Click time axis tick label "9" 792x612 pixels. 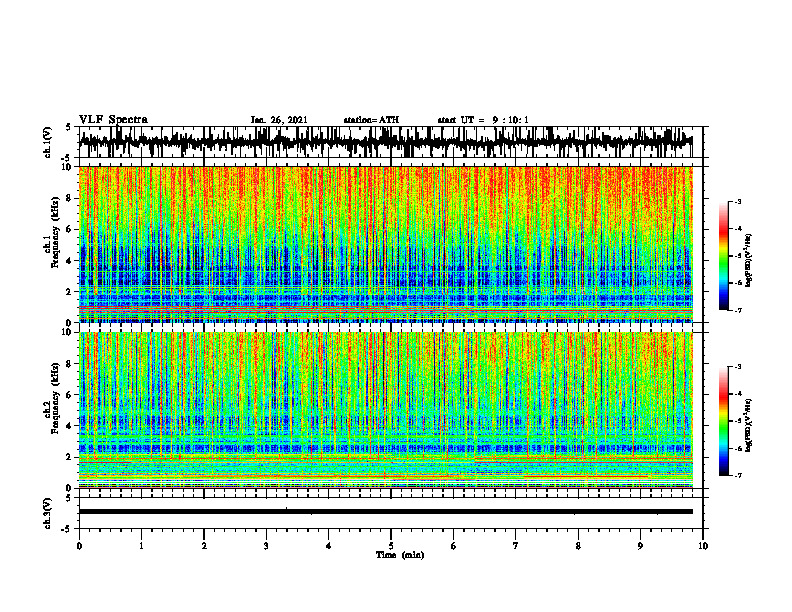click(x=640, y=546)
